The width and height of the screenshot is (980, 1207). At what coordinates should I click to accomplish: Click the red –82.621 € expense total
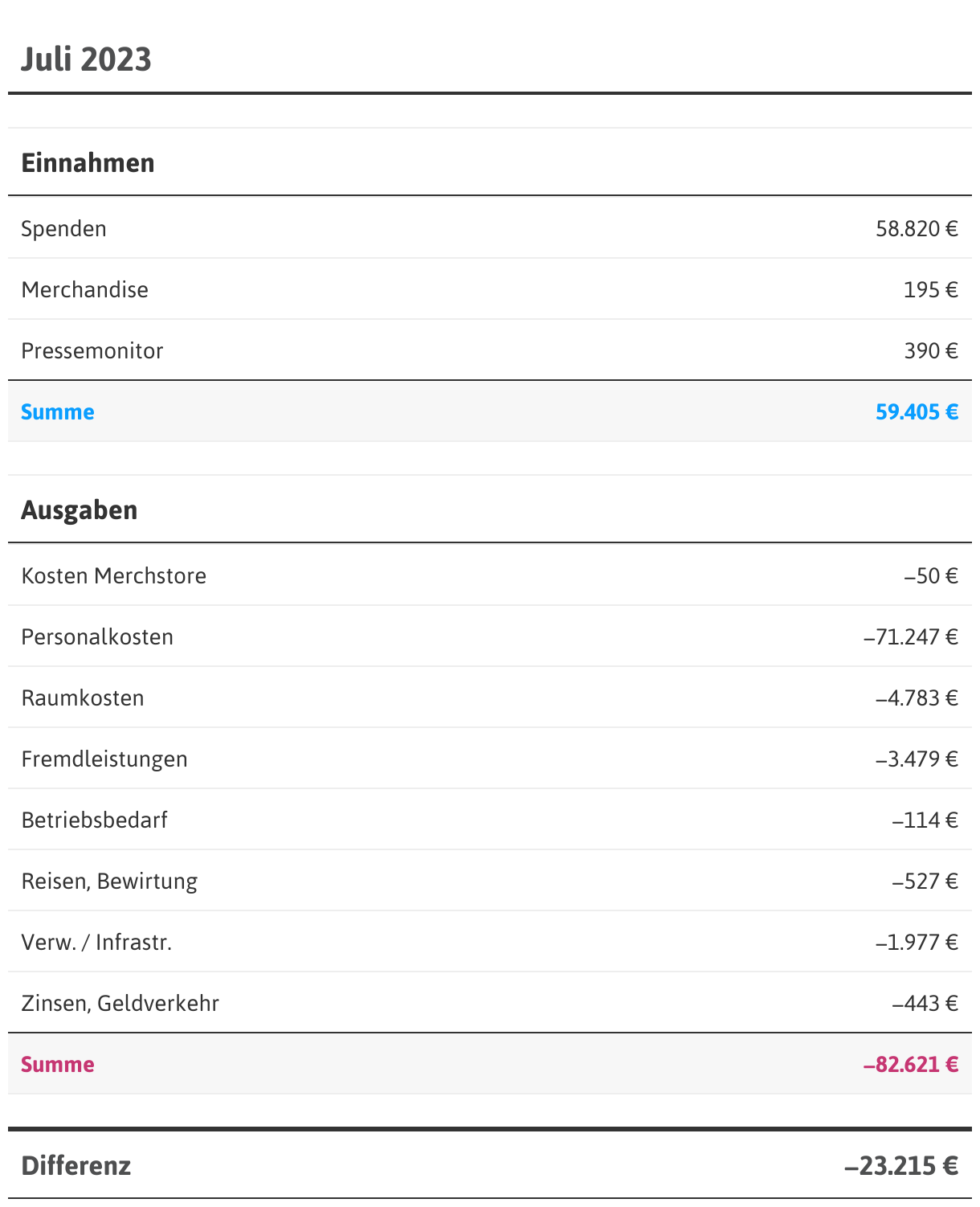[910, 1065]
